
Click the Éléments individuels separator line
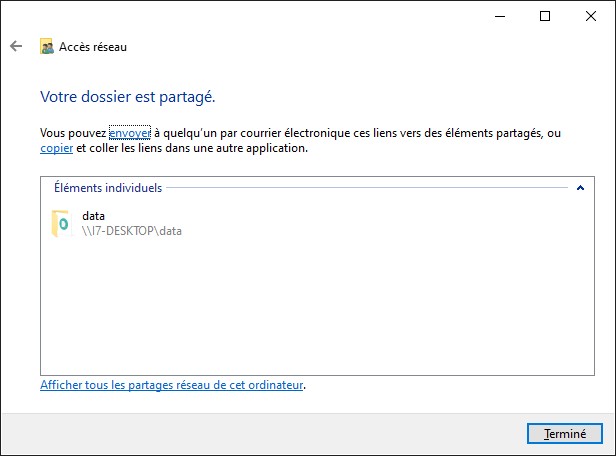click(x=370, y=187)
